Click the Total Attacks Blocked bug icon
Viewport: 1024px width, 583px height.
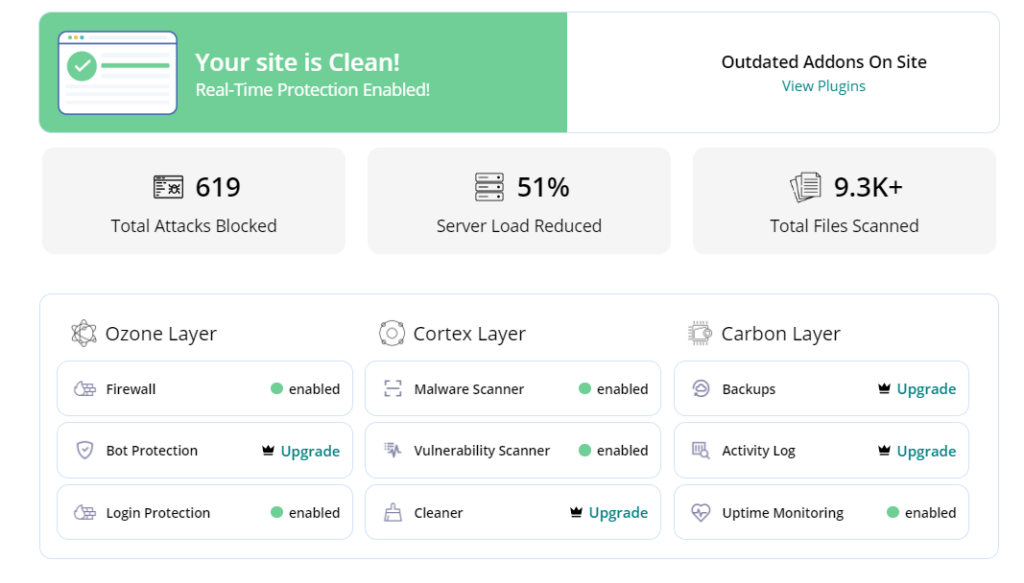click(x=168, y=187)
